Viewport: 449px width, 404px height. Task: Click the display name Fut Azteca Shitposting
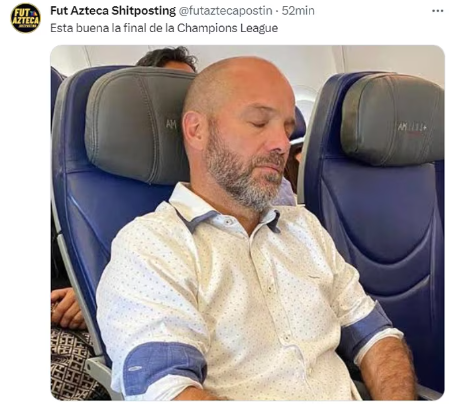(113, 11)
